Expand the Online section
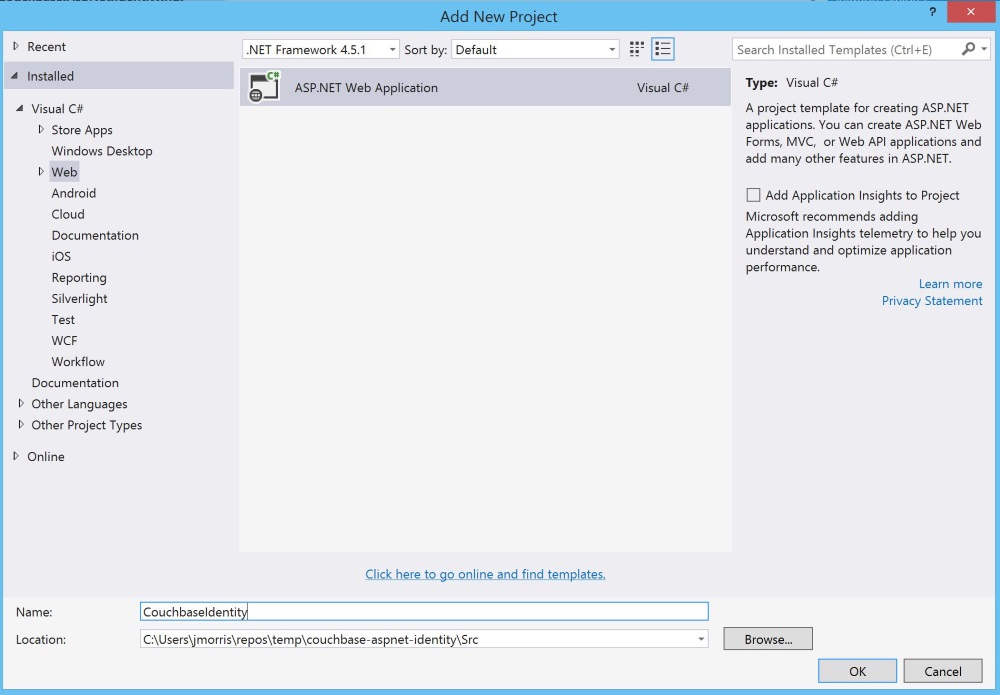The image size is (1000, 695). 16,456
